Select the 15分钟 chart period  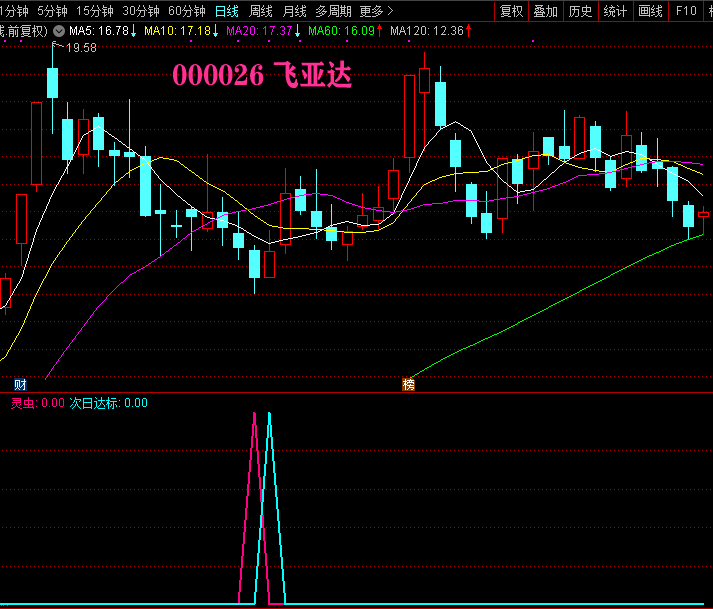tap(95, 11)
